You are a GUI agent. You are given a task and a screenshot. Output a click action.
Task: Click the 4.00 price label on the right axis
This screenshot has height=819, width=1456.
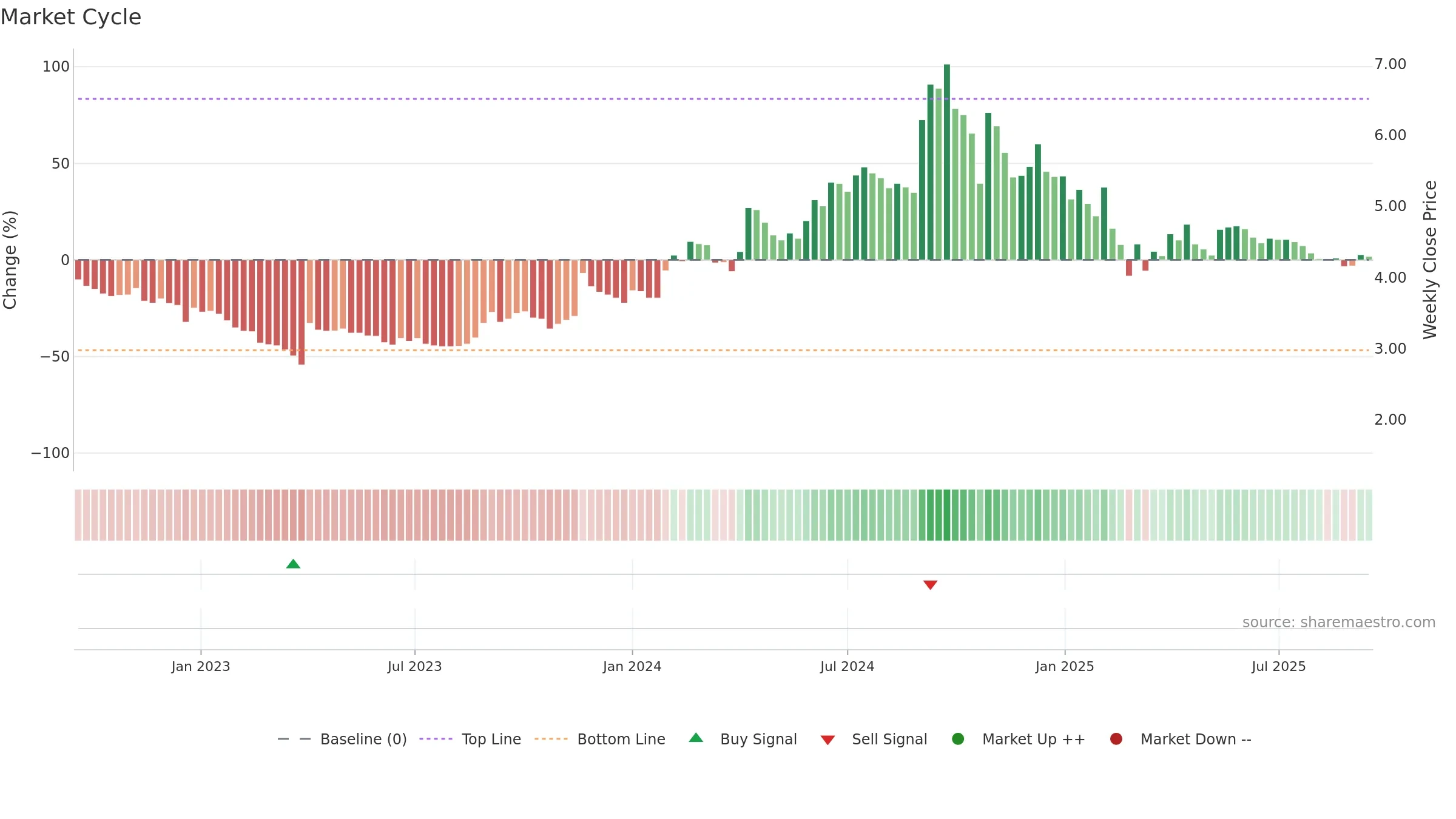tap(1390, 277)
